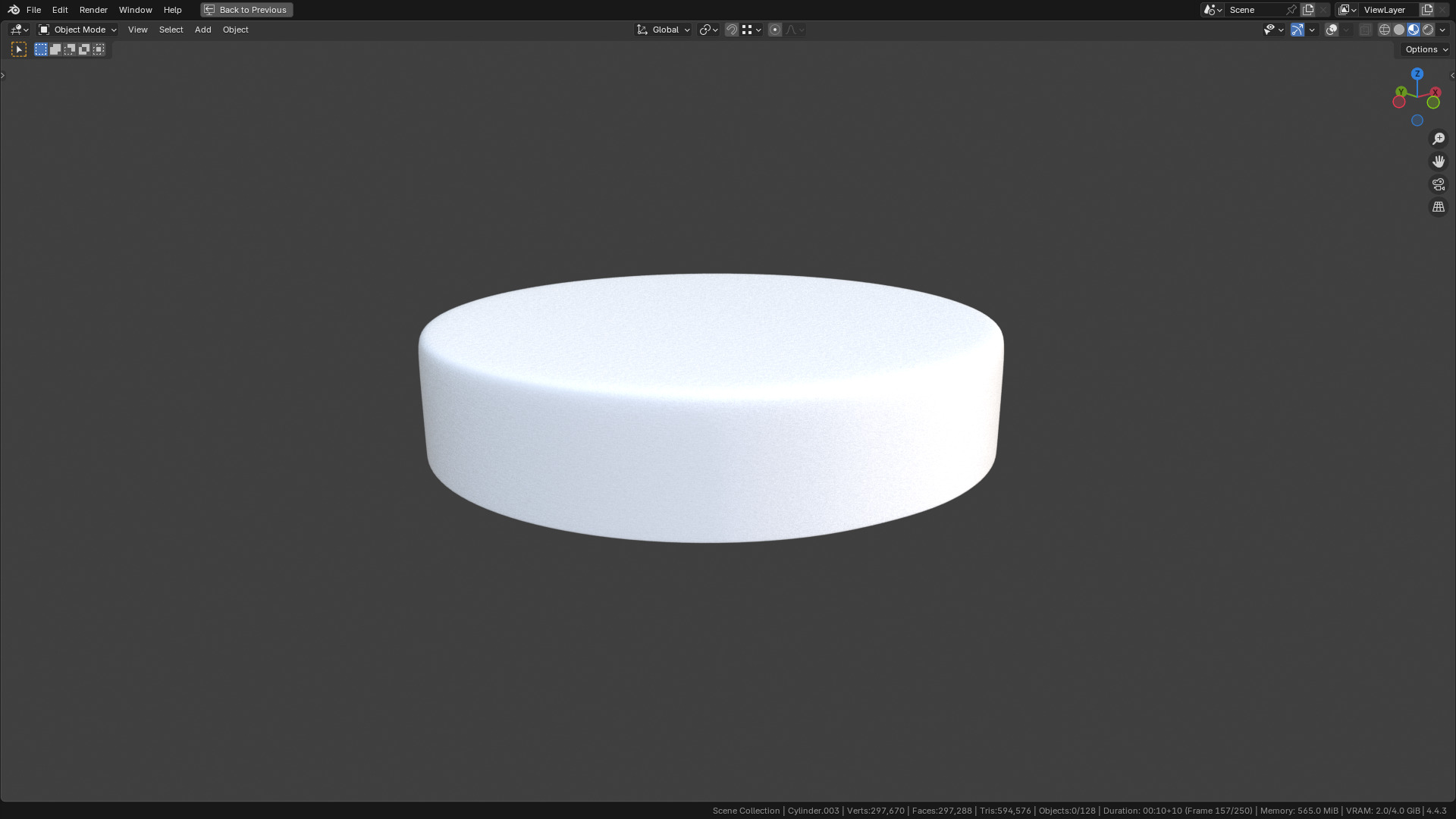Click the Z axis on navigation gizmo
This screenshot has height=819, width=1456.
1417,74
